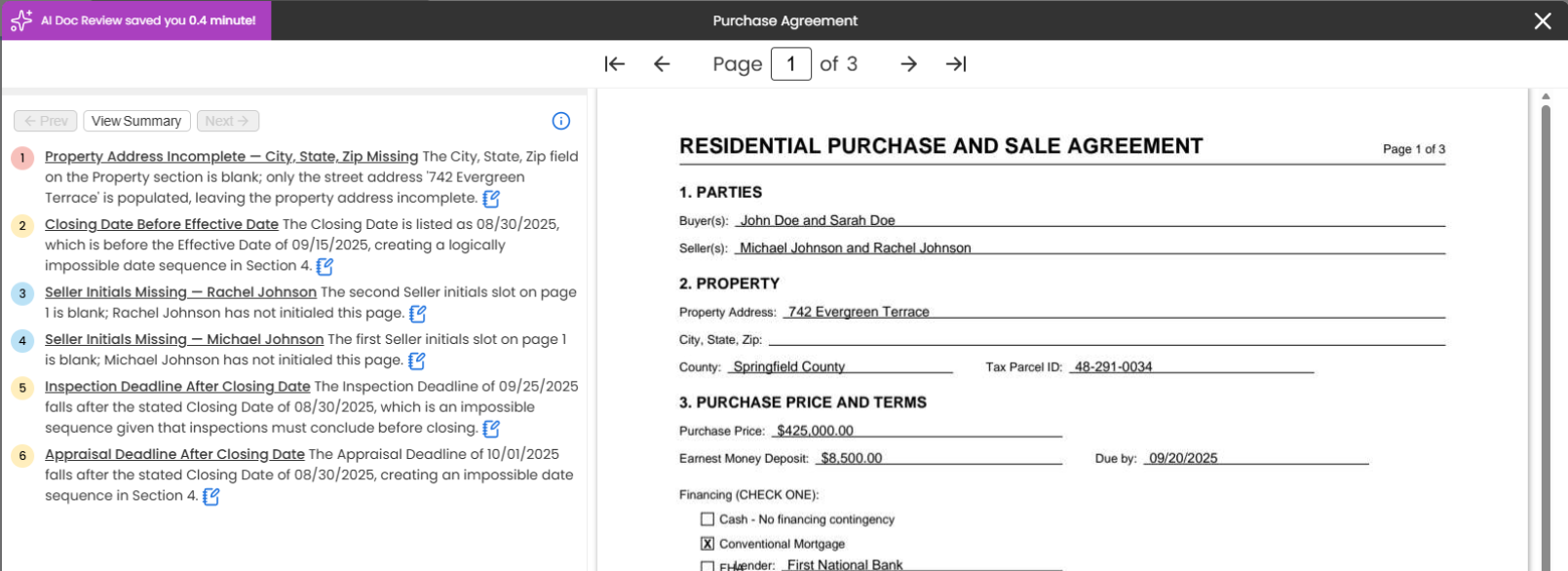Edit note for Property Address Incomplete issue
1568x571 pixels.
(491, 199)
